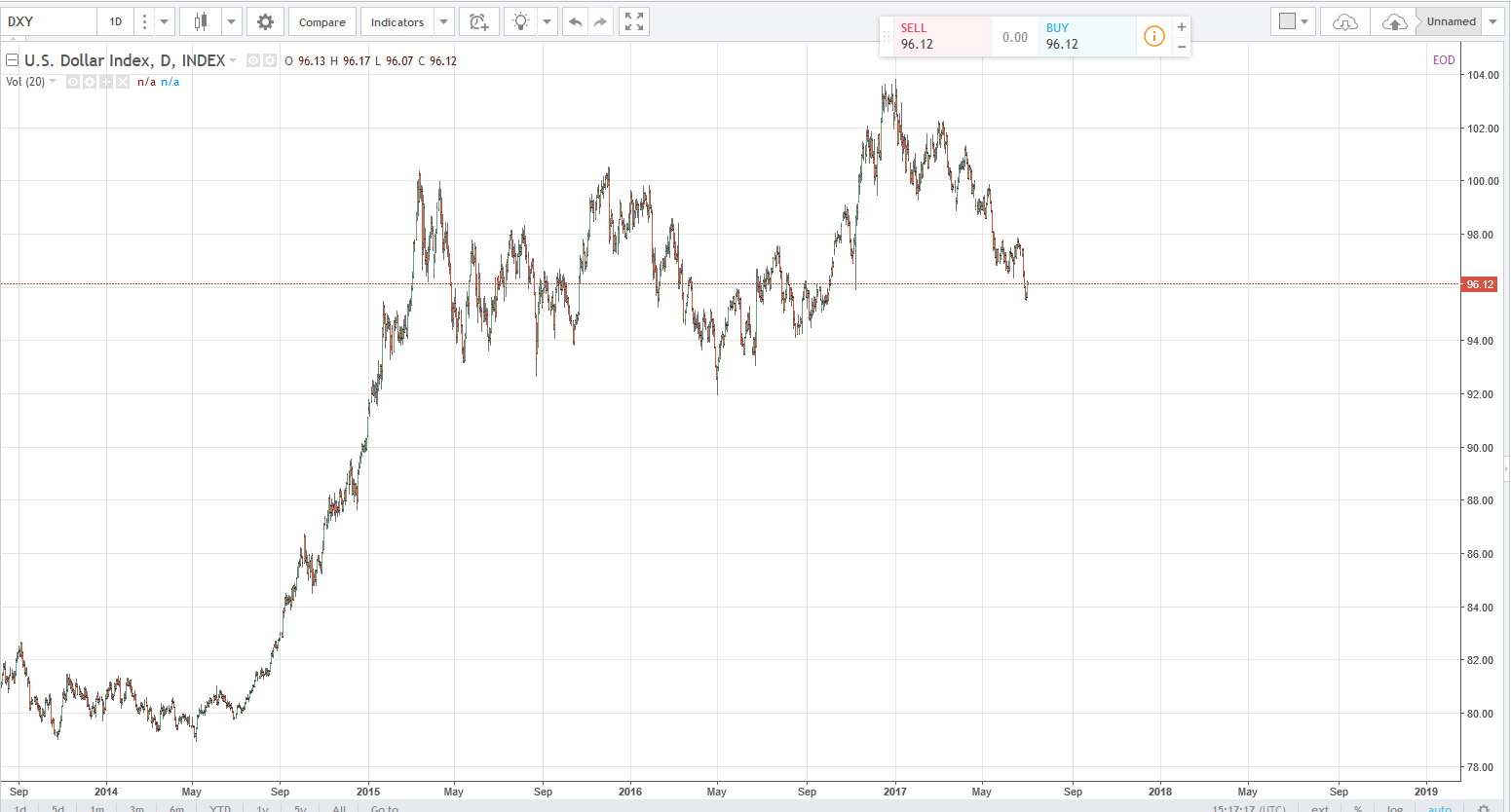Screen dimensions: 1511x812
Task: Choose the candlestick chart style icon
Action: pos(201,21)
